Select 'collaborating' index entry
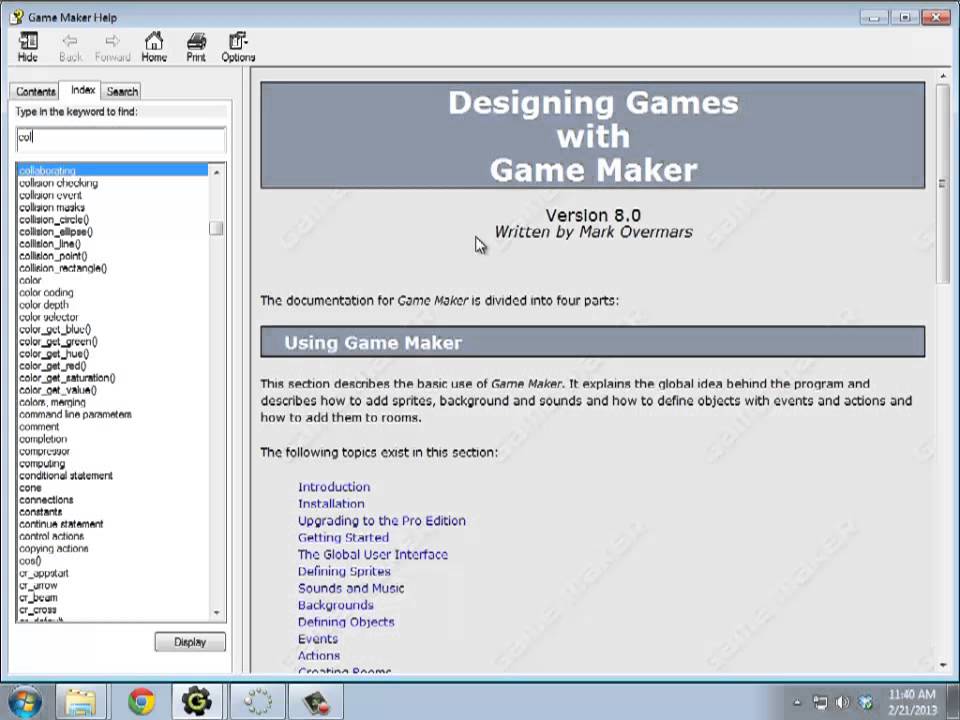This screenshot has width=960, height=720. pos(113,170)
